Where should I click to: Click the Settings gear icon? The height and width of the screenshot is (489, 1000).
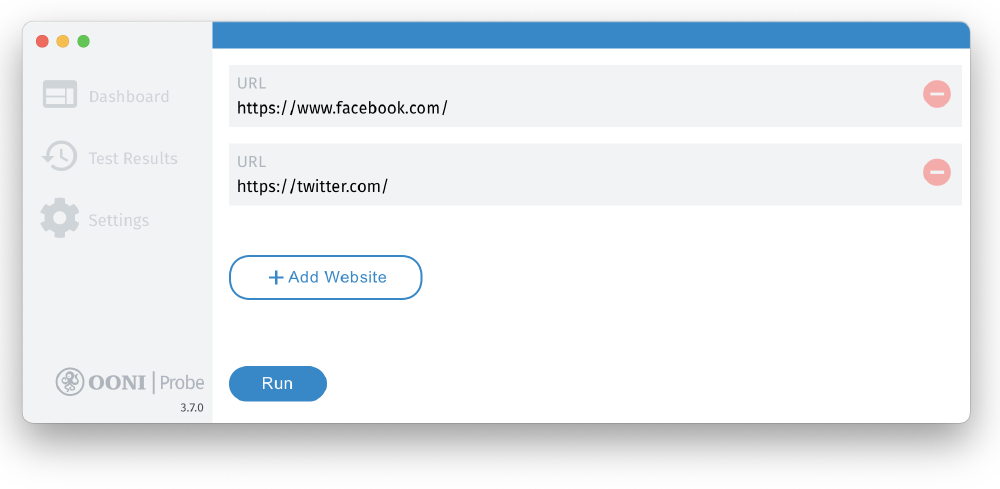point(60,218)
